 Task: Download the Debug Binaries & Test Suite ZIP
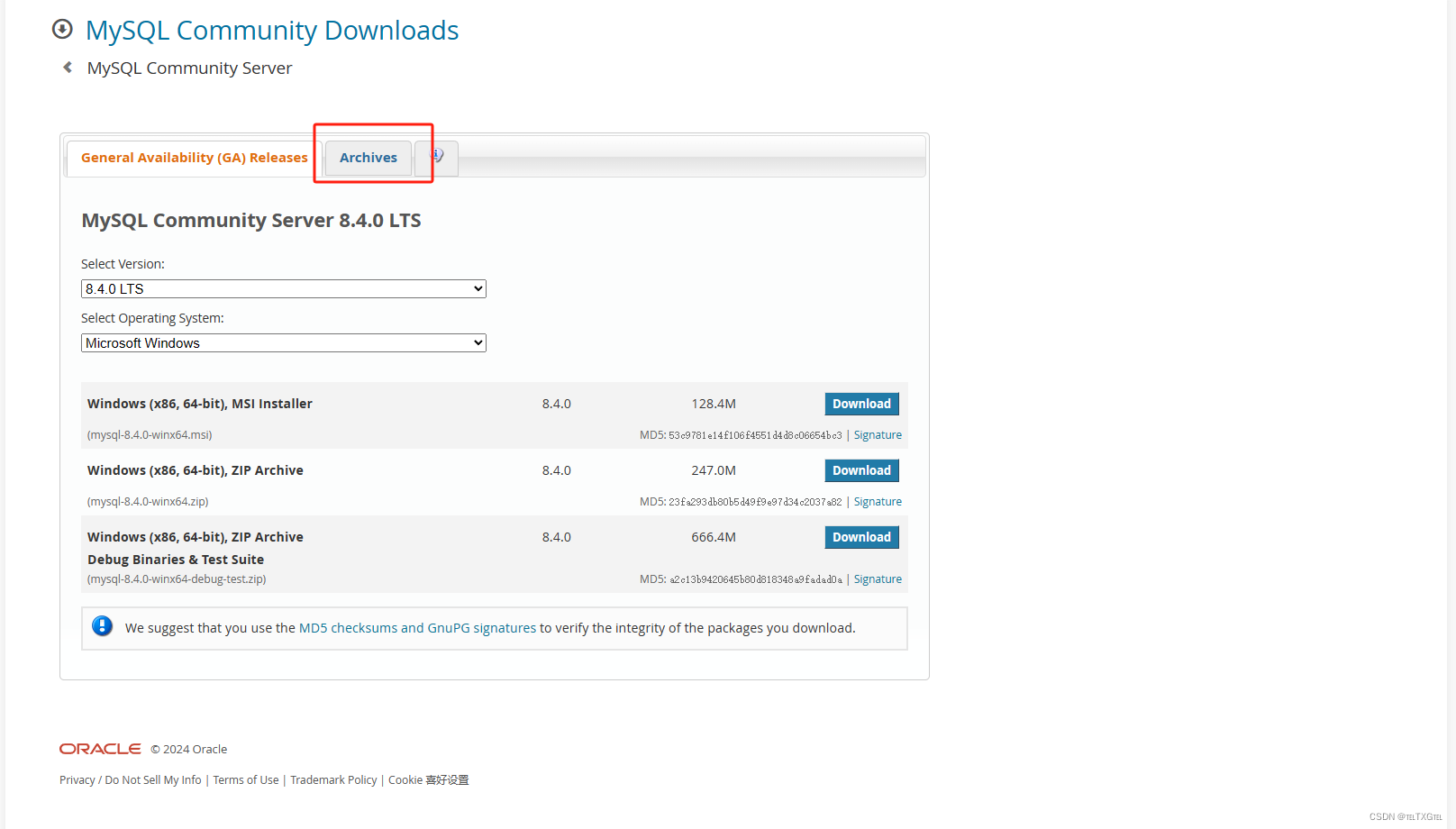861,537
